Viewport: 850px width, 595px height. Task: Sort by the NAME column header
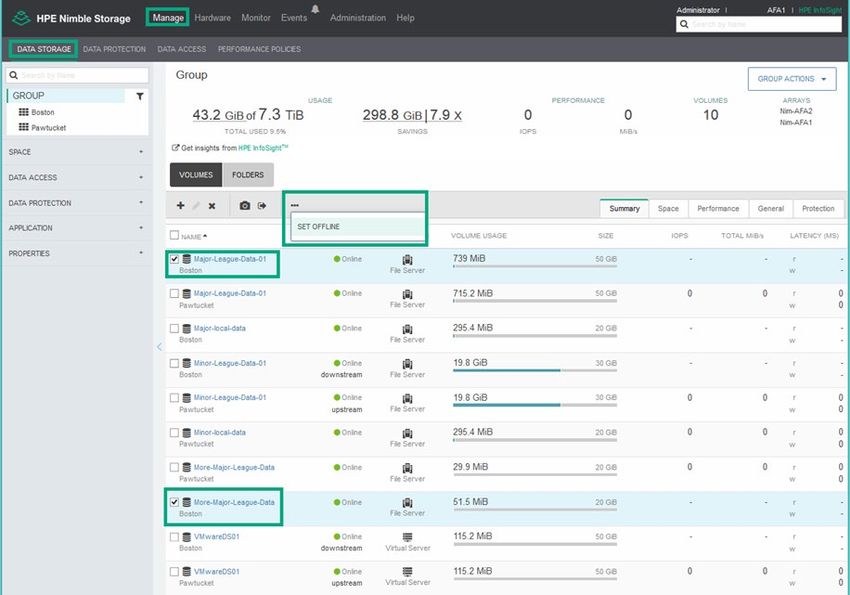tap(194, 237)
